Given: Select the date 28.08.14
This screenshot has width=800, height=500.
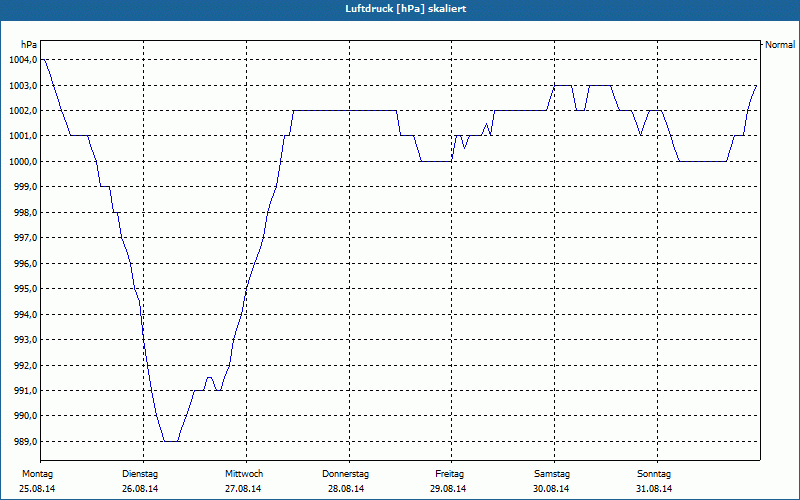Looking at the screenshot, I should tap(346, 489).
